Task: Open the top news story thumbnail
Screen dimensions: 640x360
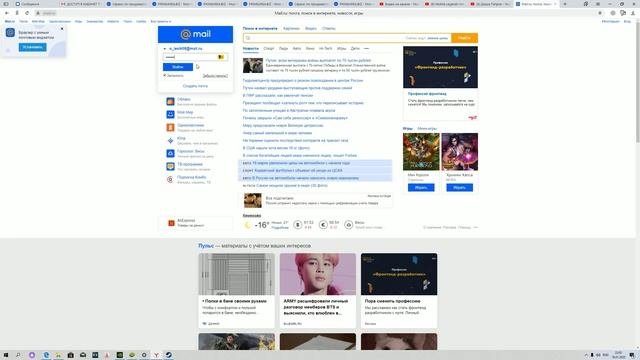Action: pos(253,65)
